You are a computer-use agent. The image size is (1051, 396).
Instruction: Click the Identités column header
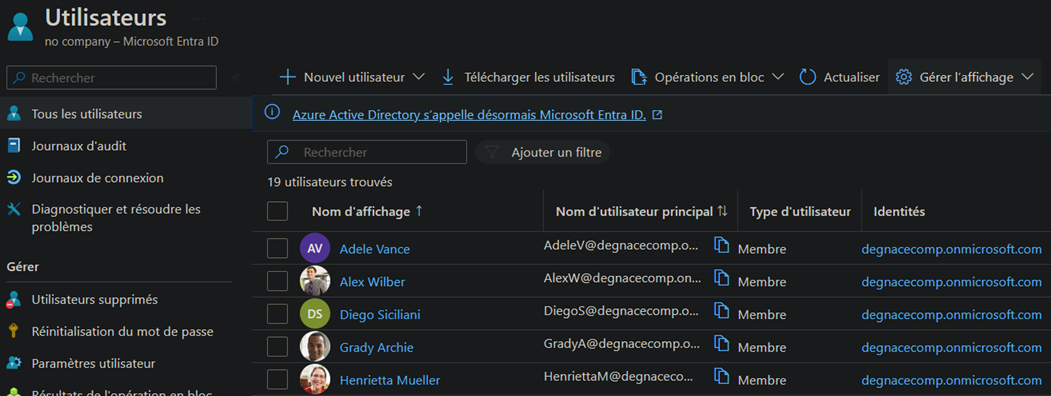[x=899, y=211]
